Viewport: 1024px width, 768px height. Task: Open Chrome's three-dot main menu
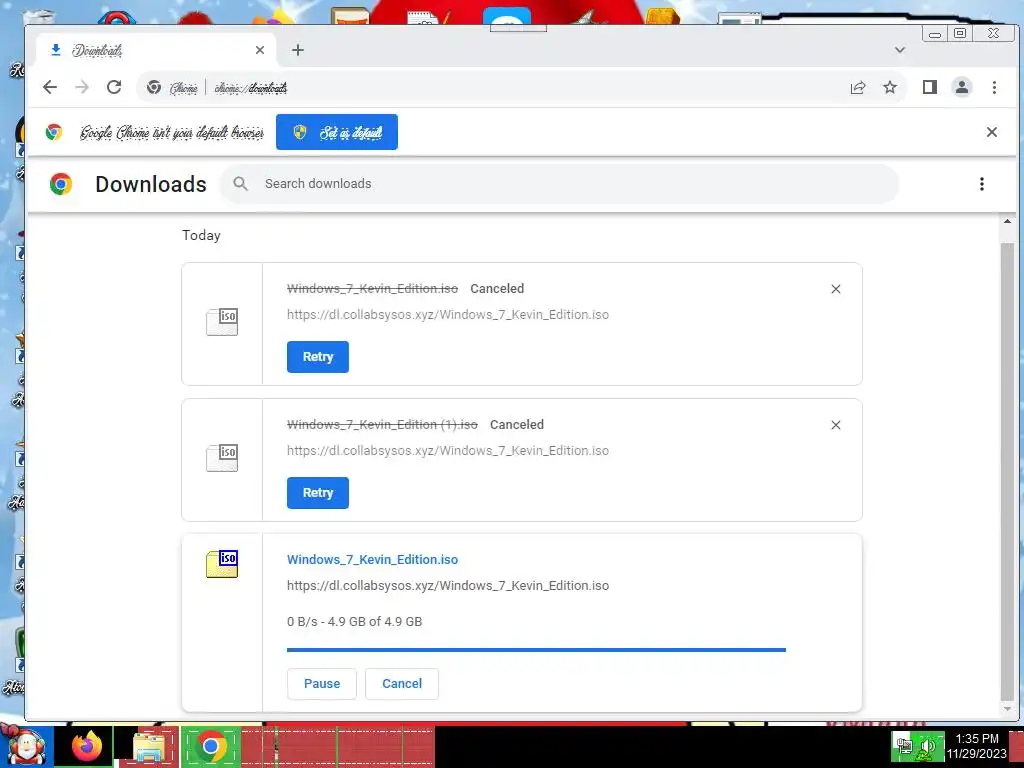tap(994, 88)
